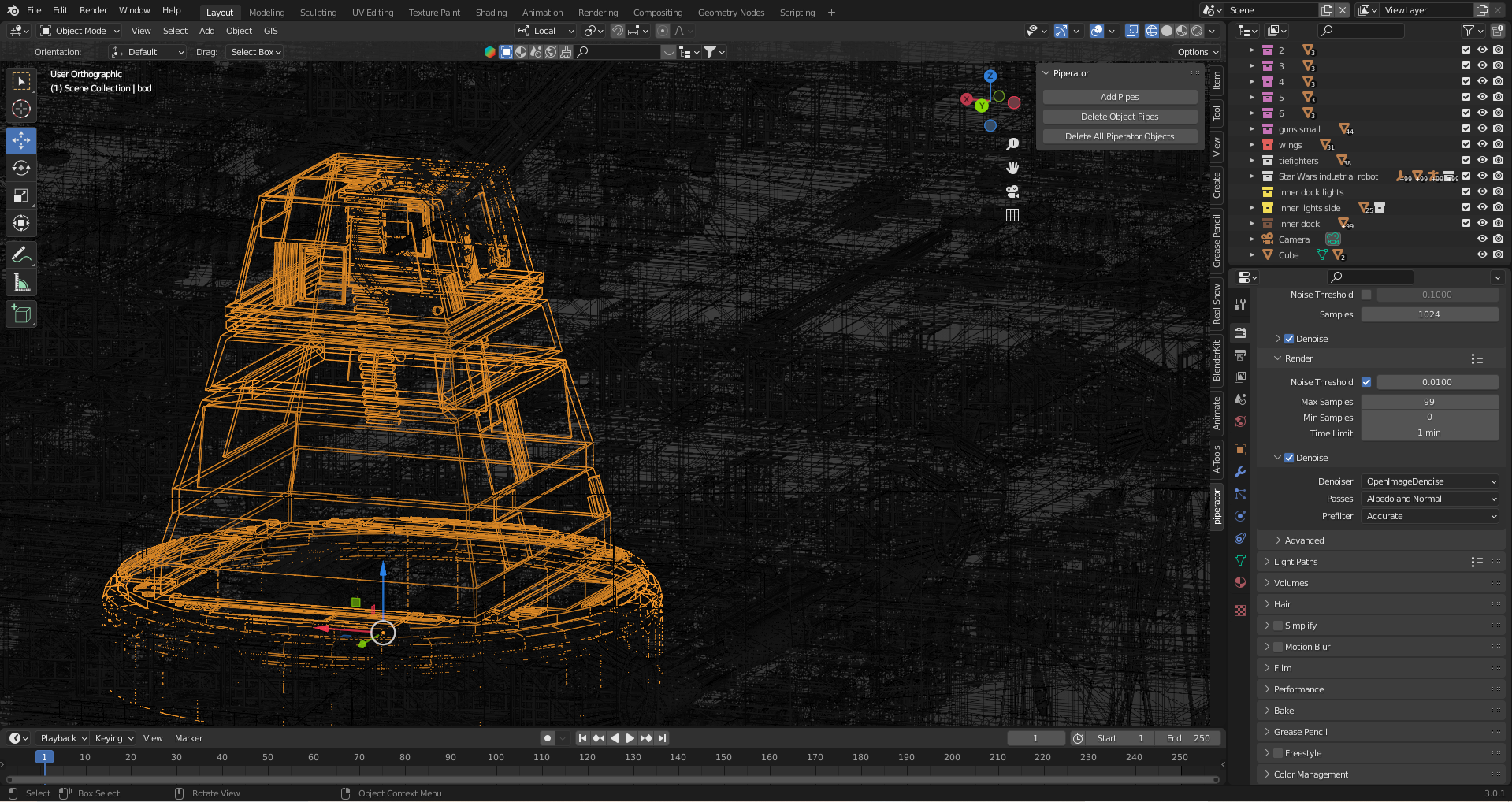This screenshot has width=1512, height=802.
Task: Toggle auto keying record button
Action: (548, 738)
